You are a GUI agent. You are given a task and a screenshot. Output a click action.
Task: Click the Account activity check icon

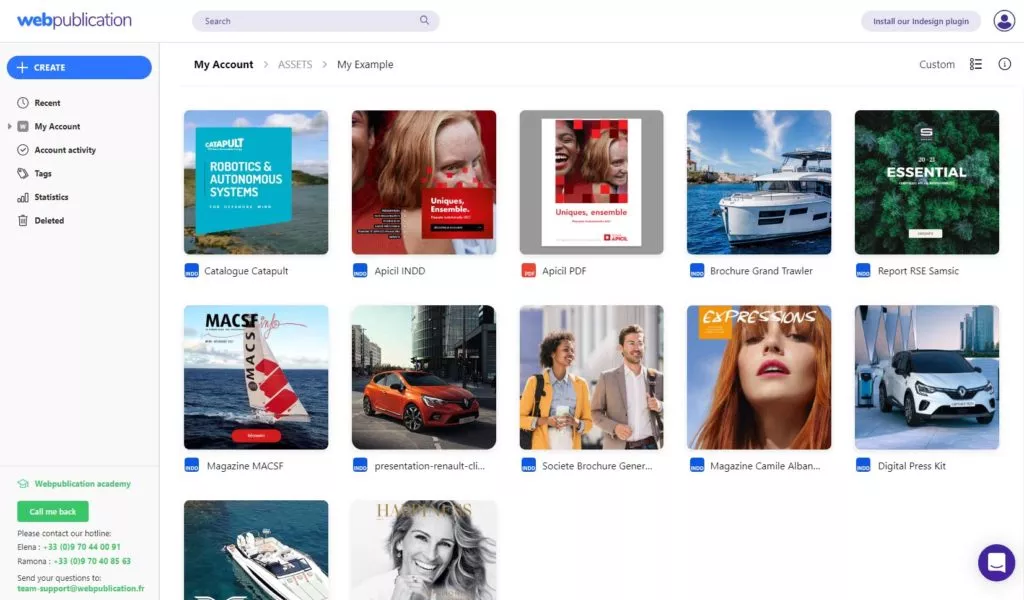(23, 150)
